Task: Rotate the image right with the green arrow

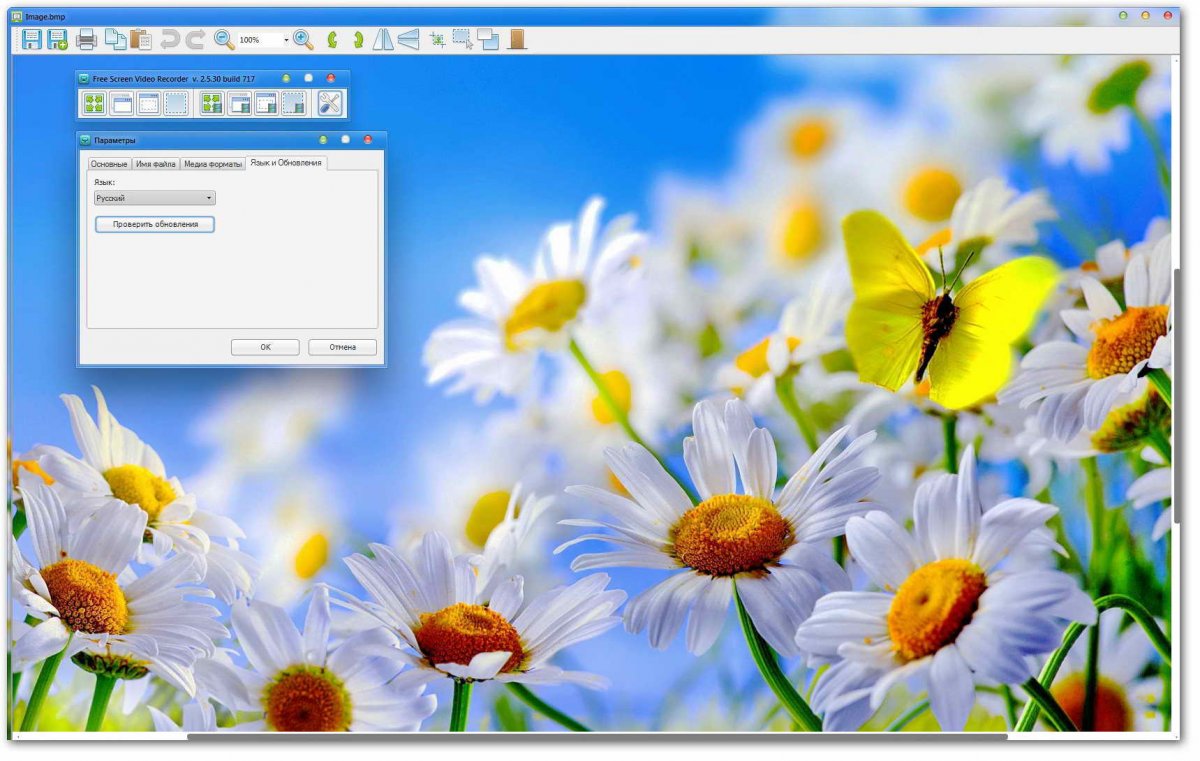Action: [x=357, y=40]
